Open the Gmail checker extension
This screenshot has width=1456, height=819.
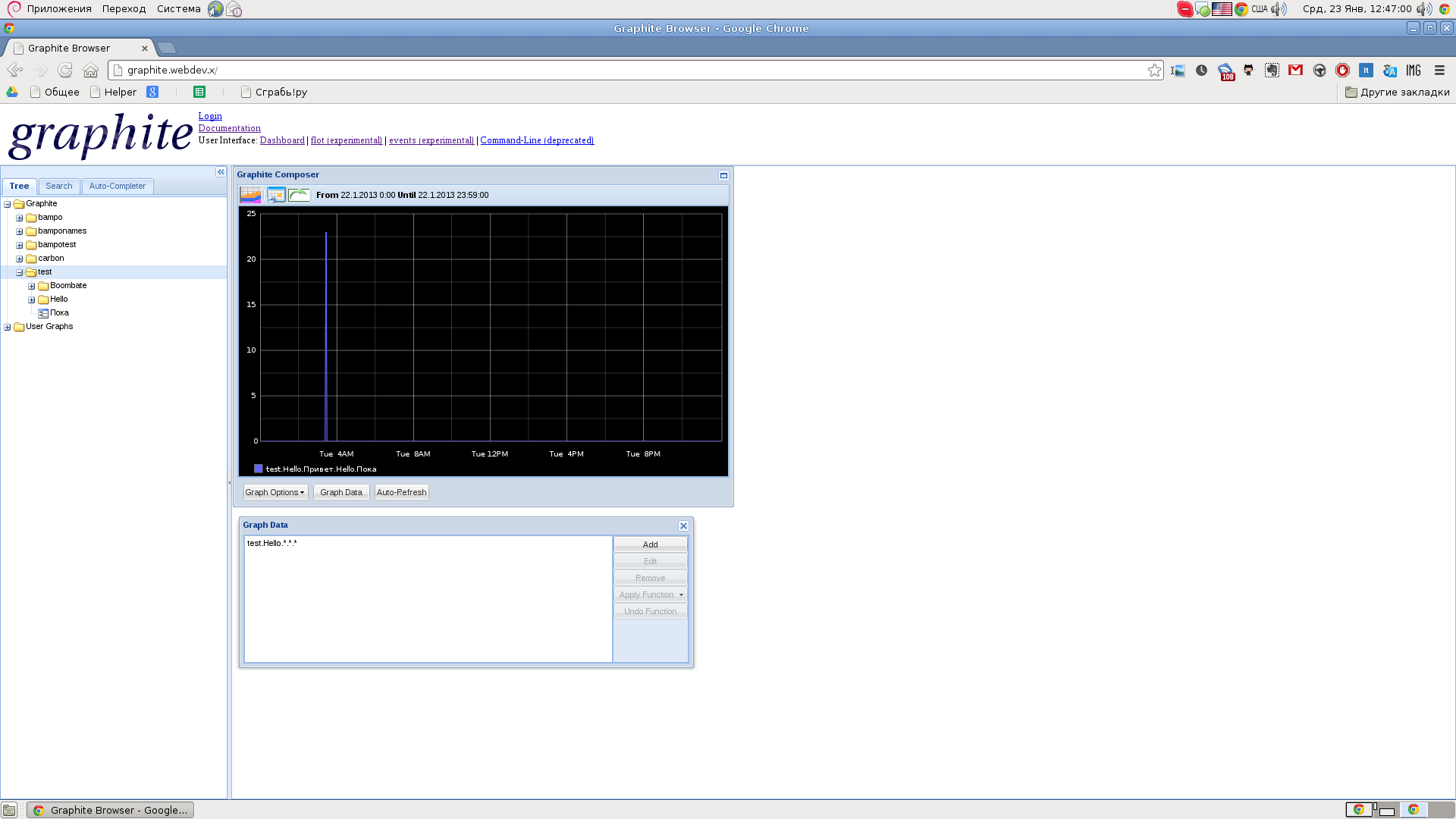coord(1295,70)
